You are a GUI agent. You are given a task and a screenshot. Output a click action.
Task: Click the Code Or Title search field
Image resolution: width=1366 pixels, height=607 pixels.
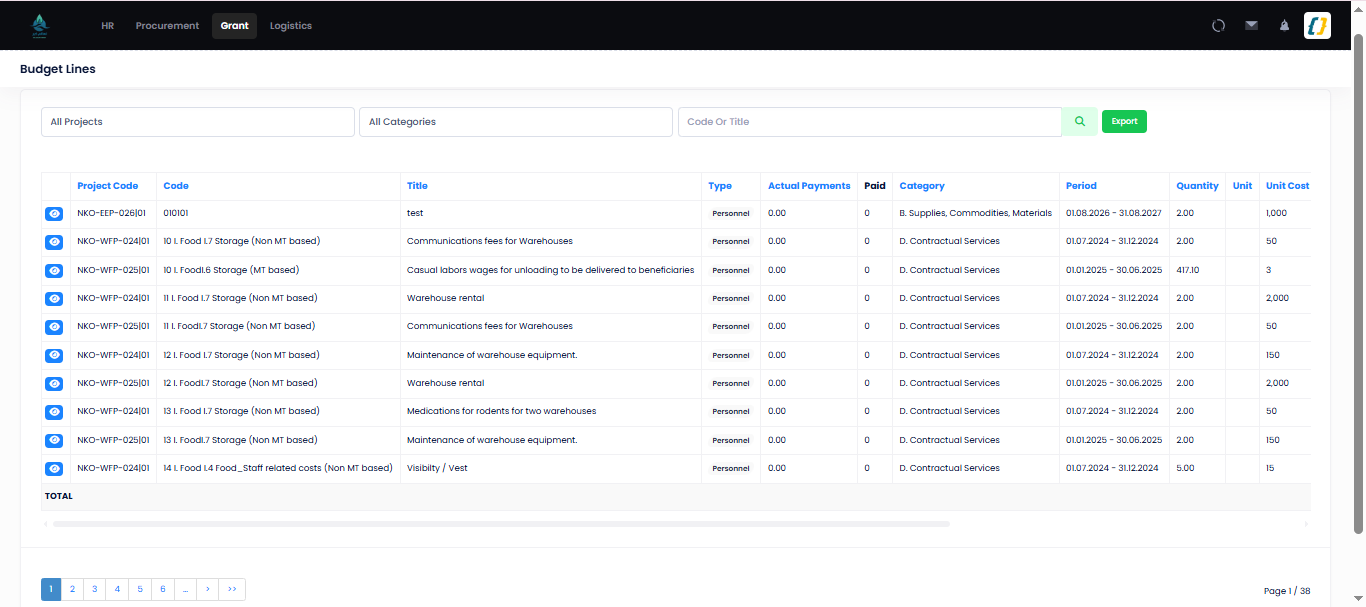pos(870,122)
